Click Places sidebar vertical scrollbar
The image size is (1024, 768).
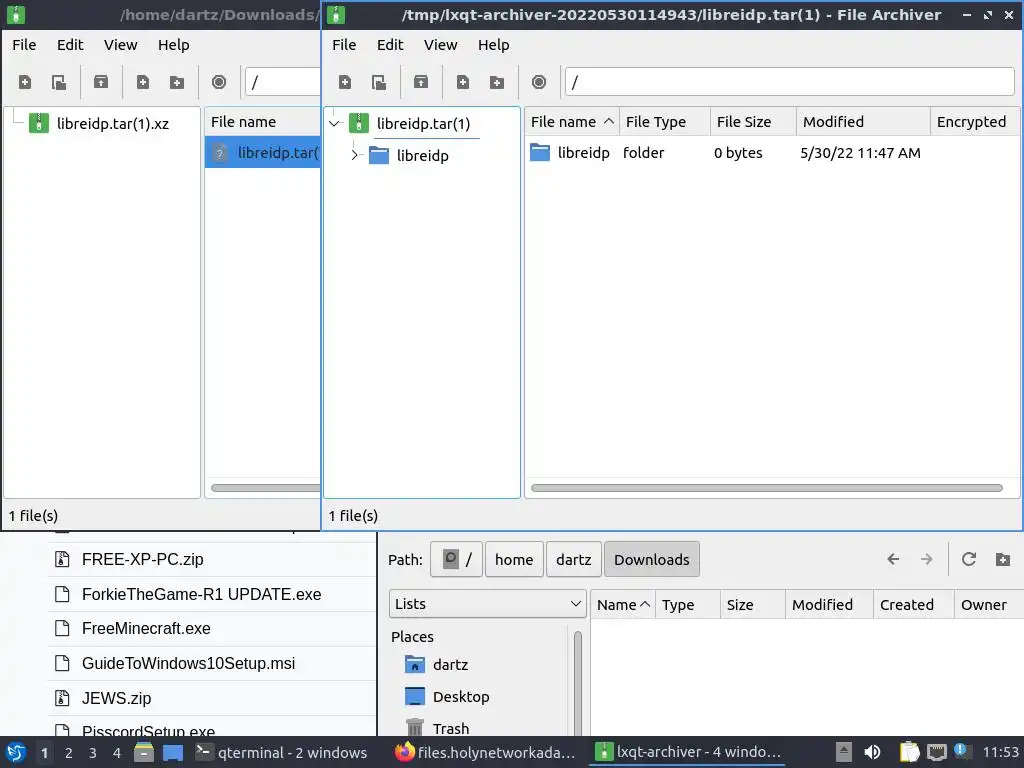pos(577,682)
